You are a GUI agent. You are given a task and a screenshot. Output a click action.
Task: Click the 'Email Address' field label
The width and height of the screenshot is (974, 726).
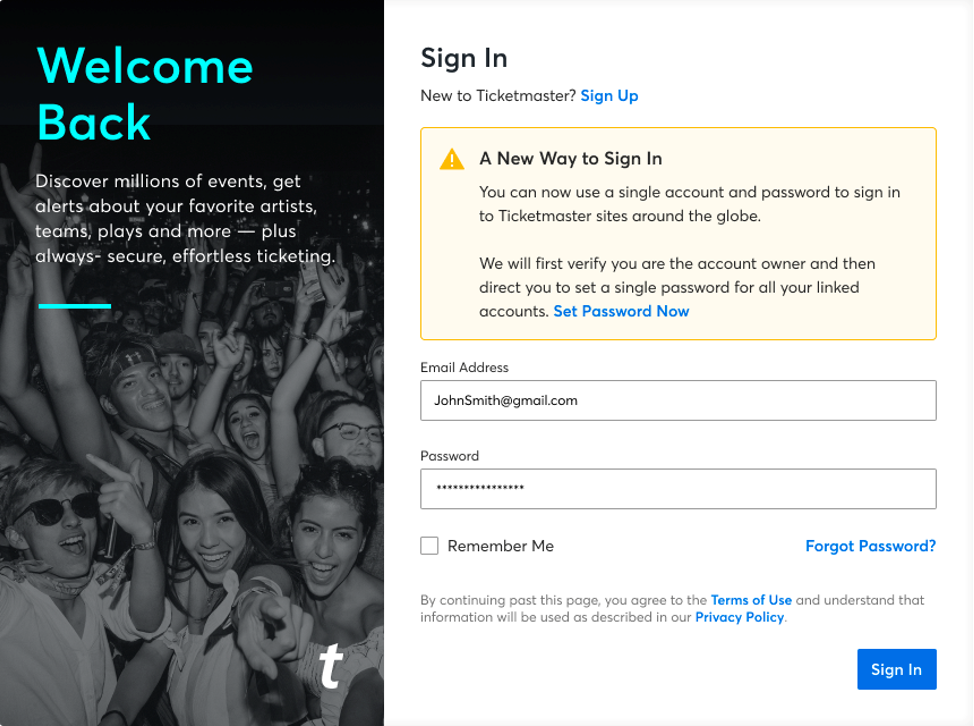(464, 368)
